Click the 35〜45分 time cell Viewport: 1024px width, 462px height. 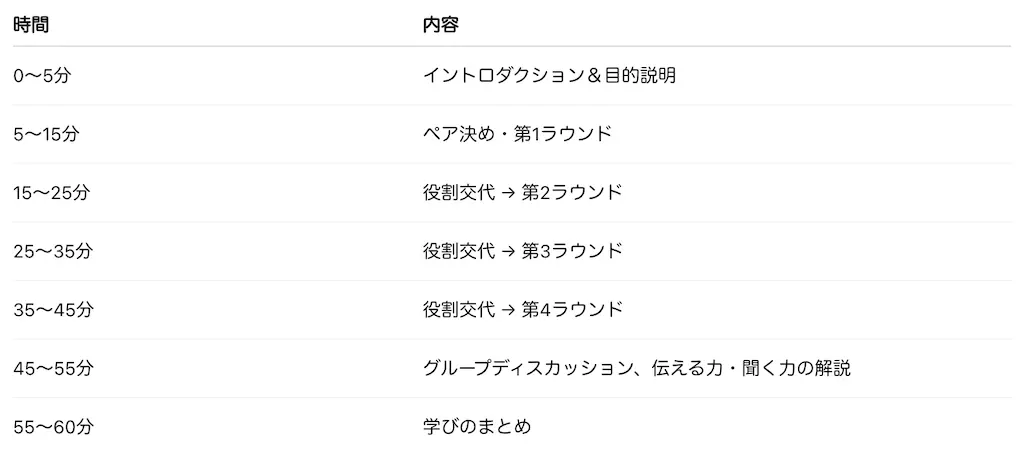[x=53, y=309]
